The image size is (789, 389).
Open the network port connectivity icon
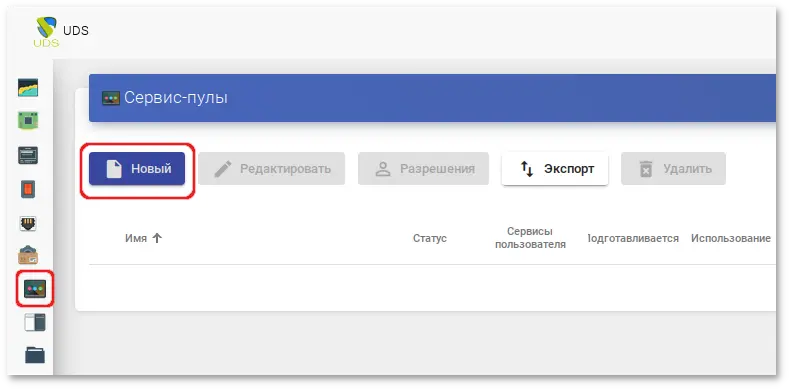pos(28,223)
